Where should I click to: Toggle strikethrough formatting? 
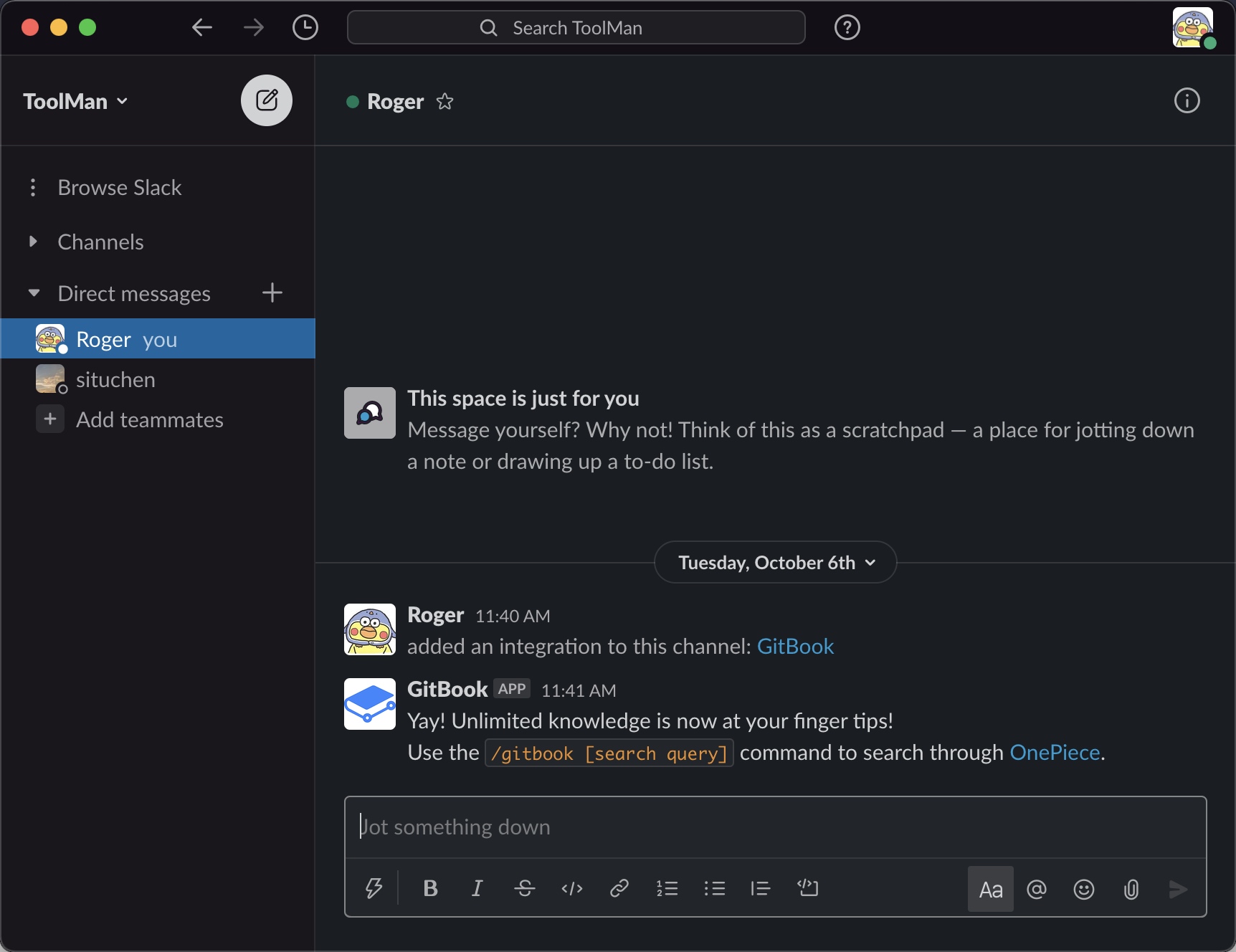tap(525, 889)
